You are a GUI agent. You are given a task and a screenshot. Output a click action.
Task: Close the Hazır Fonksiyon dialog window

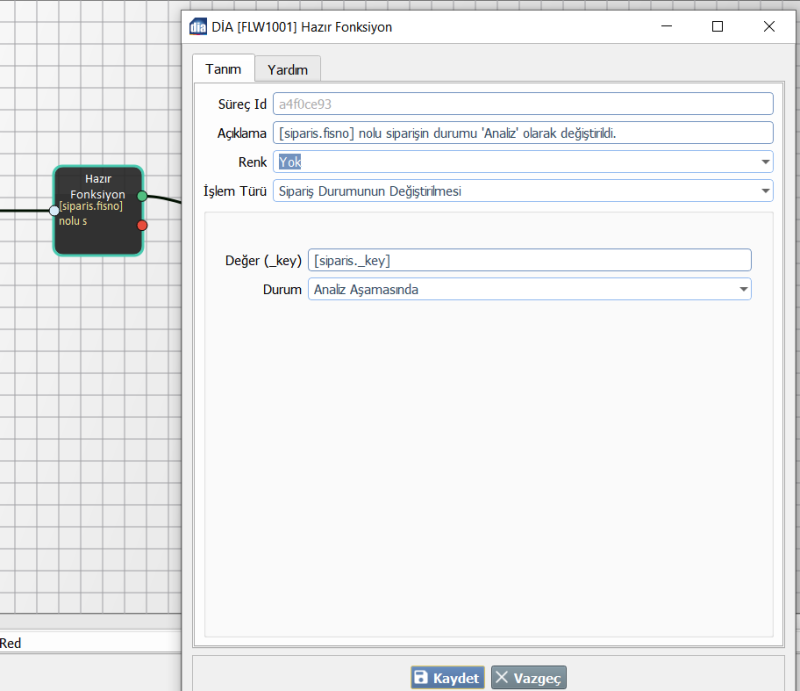tap(769, 27)
